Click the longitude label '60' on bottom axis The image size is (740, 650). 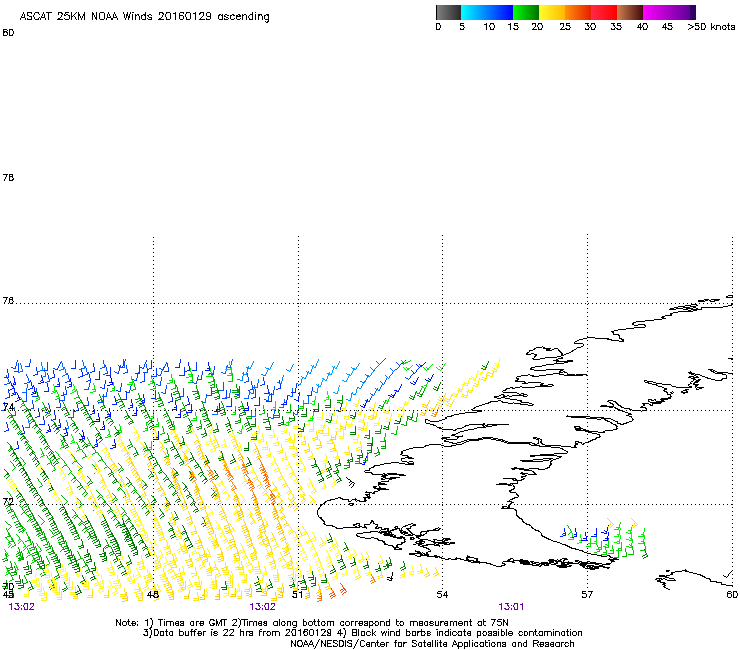(732, 594)
